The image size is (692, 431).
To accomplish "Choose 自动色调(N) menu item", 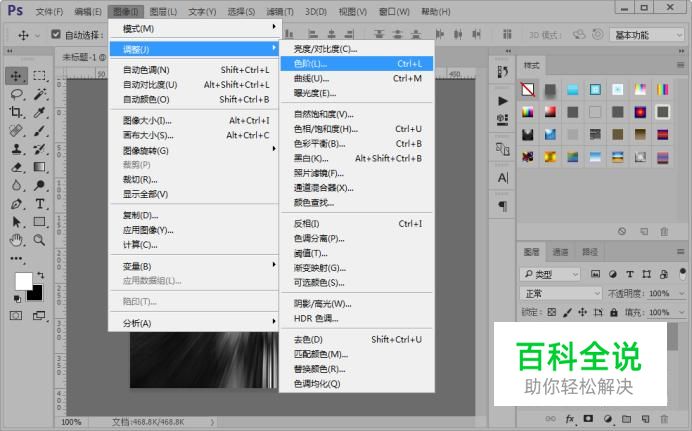I will 194,70.
